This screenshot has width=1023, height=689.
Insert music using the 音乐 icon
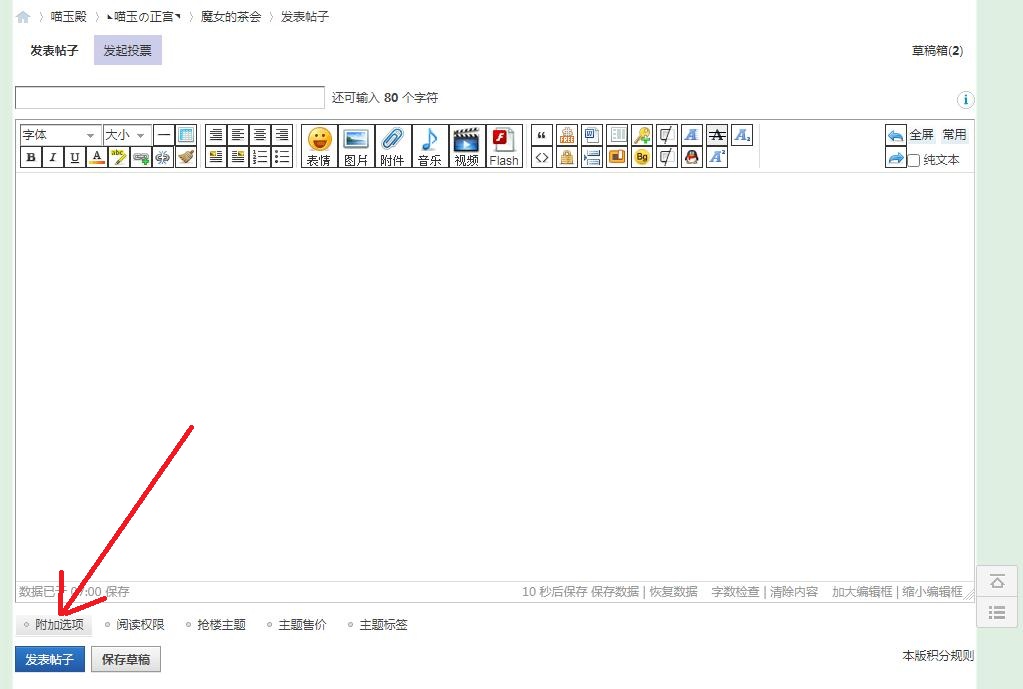coord(429,145)
